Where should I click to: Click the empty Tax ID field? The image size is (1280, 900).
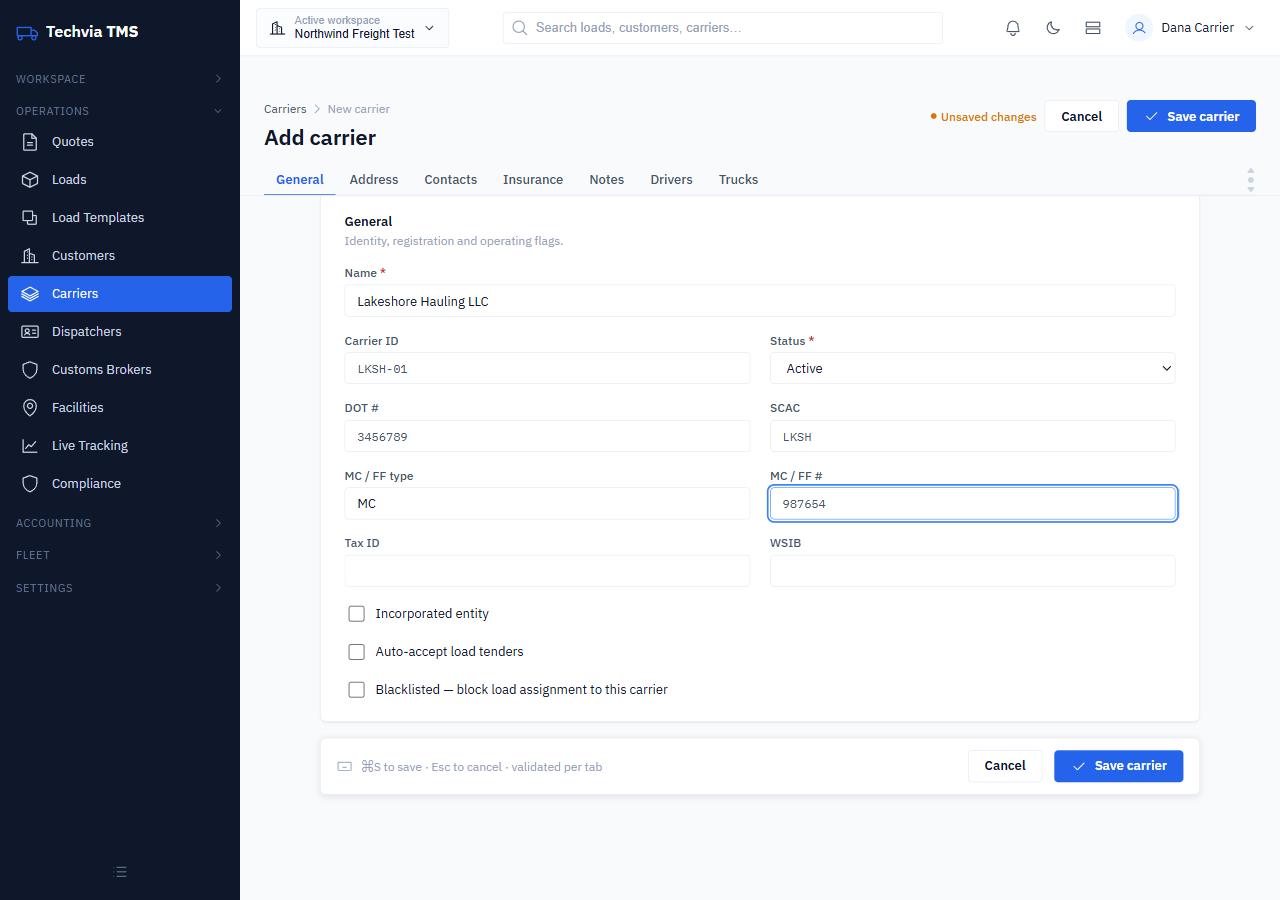point(547,571)
